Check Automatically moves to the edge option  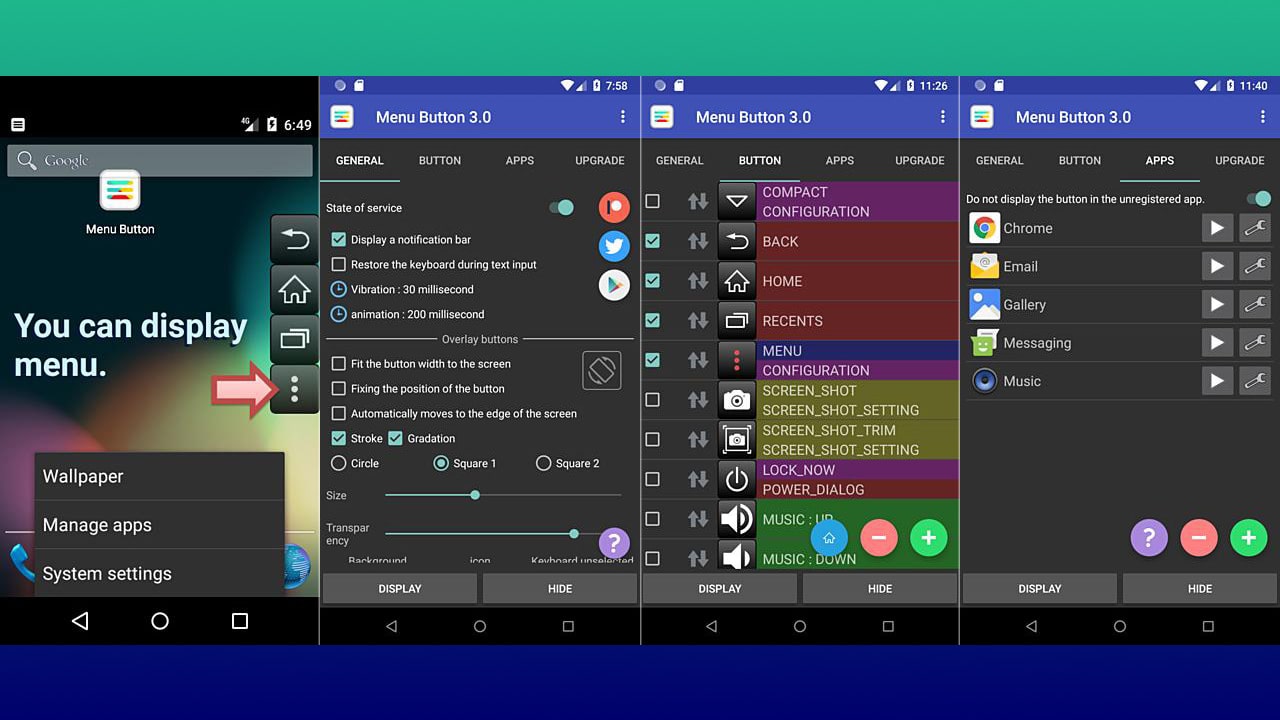(338, 413)
